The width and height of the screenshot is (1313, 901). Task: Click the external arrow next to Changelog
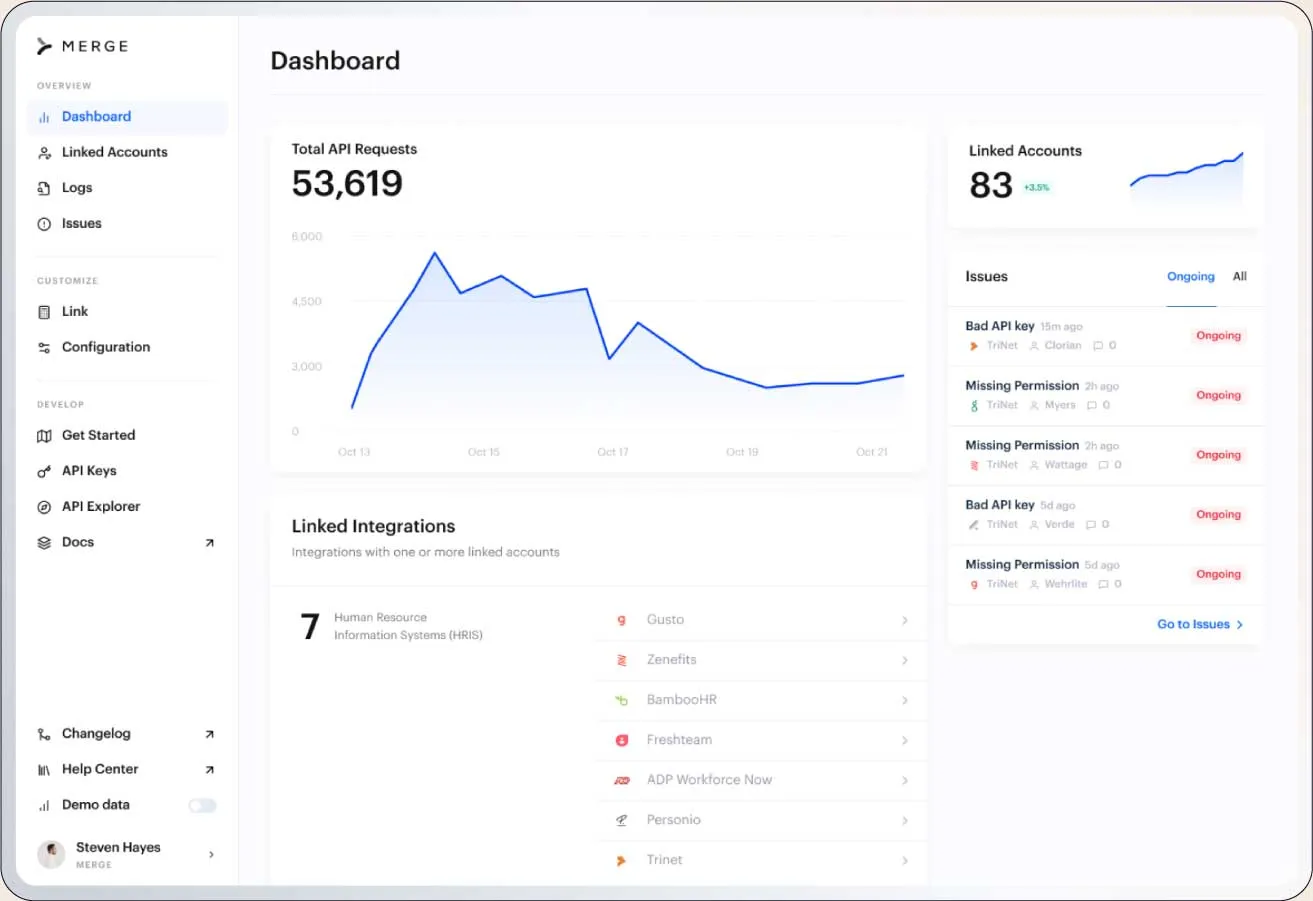click(209, 734)
